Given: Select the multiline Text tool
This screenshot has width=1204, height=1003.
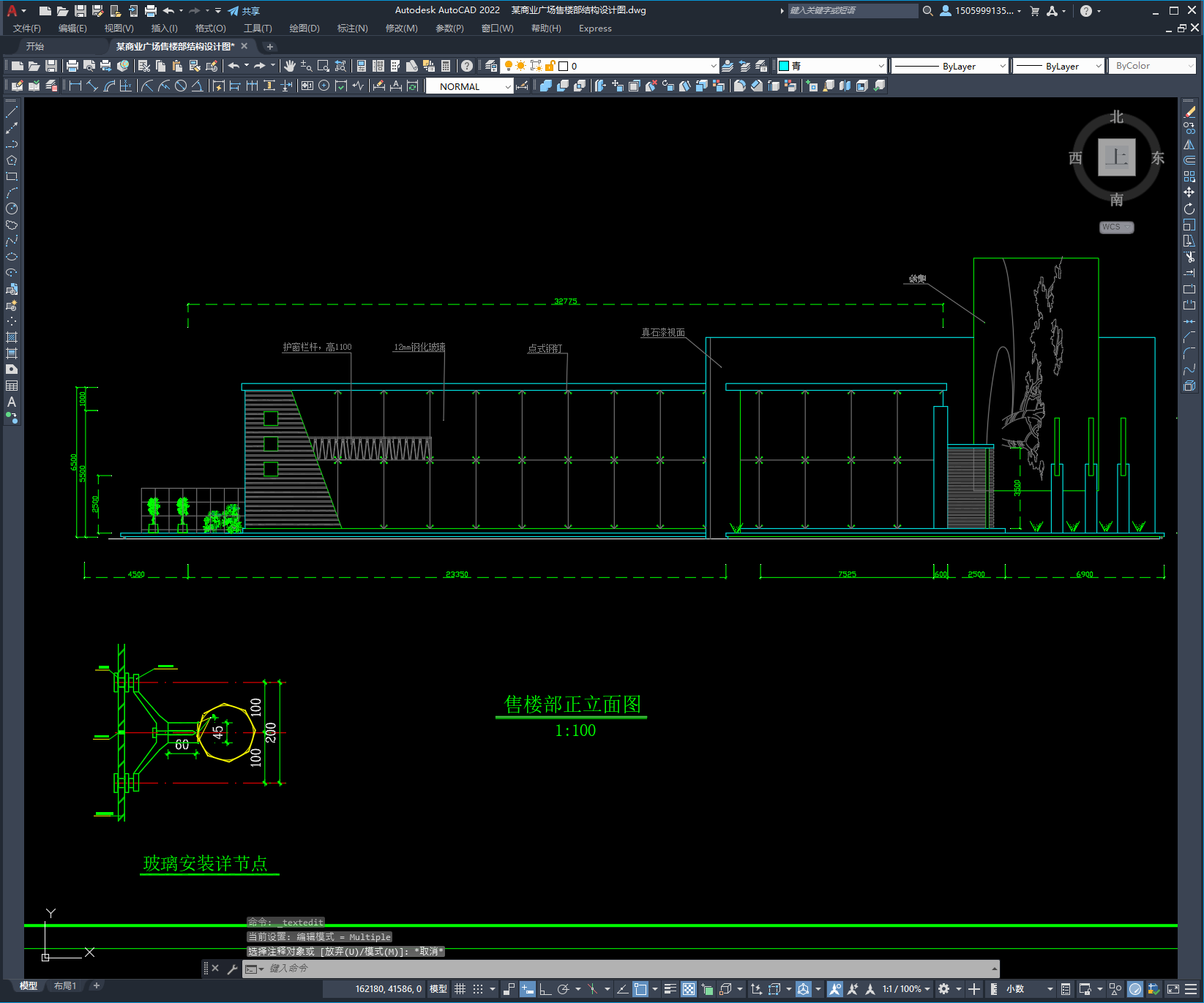Looking at the screenshot, I should pyautogui.click(x=12, y=402).
